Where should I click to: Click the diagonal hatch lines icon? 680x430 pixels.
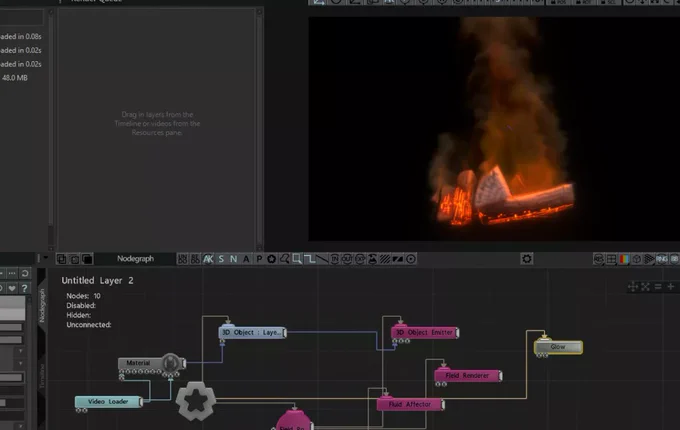pos(385,259)
